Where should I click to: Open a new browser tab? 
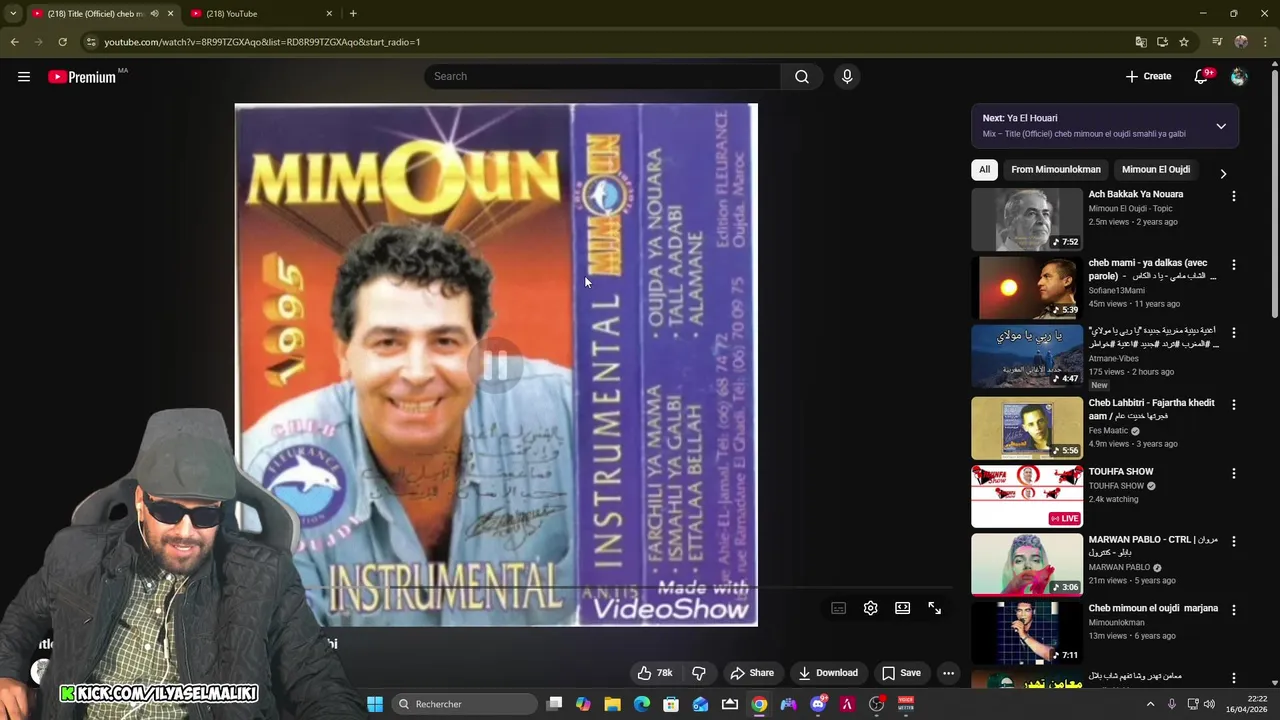tap(353, 14)
